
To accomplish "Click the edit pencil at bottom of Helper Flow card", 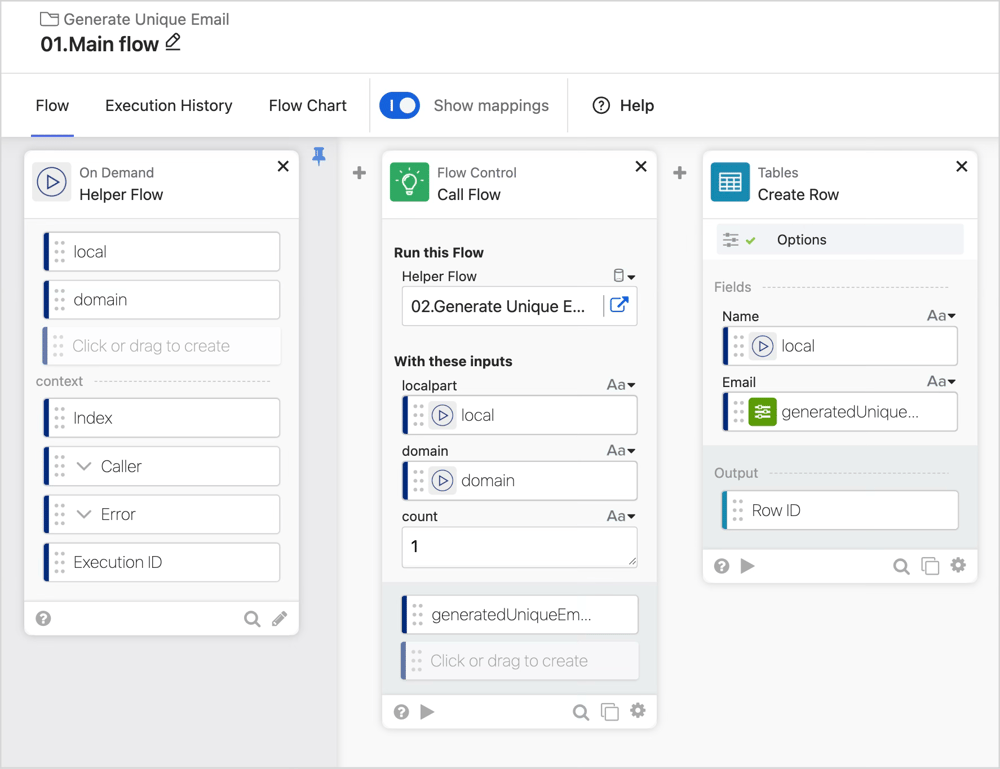I will 280,619.
